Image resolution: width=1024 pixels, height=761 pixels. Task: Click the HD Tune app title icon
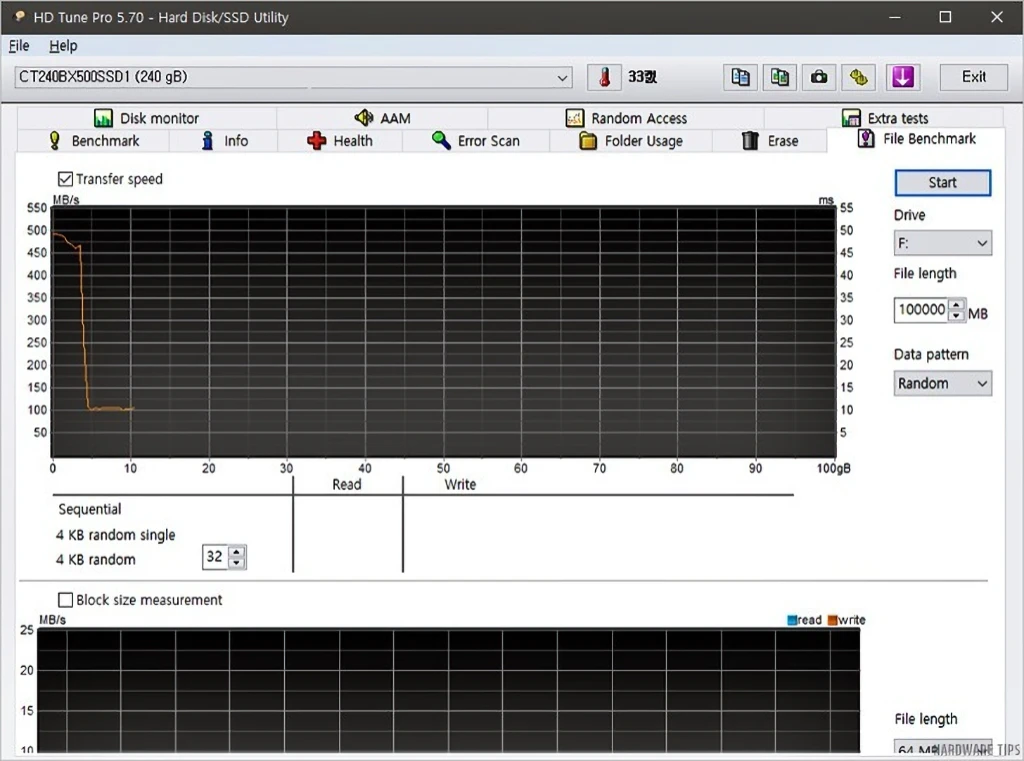pos(19,16)
